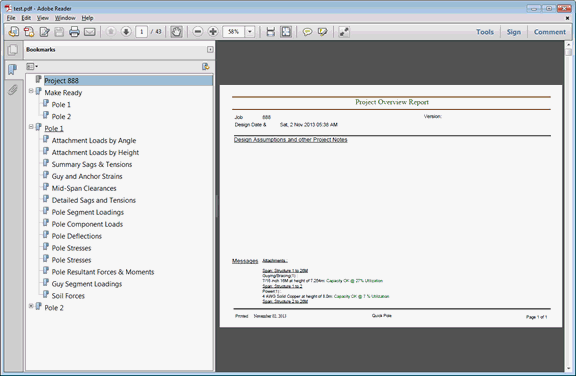Select Pole 2 under Make Ready
Screen dimensions: 576x376
(61, 117)
